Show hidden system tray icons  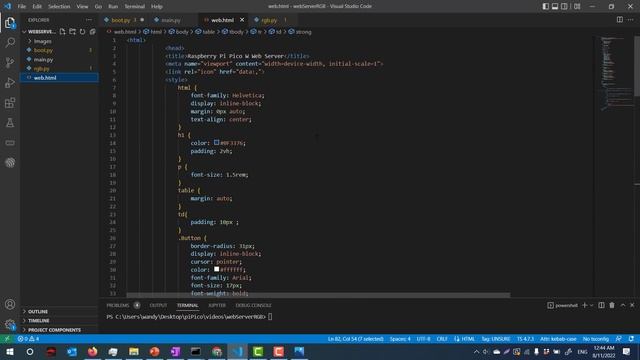[x=476, y=351]
